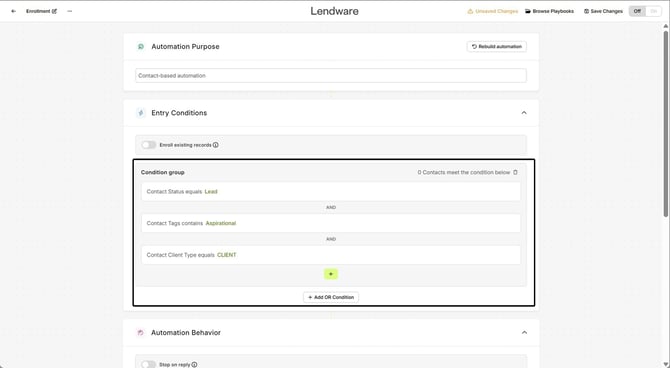
Task: Open the Contact Status equals Lead condition
Action: [331, 191]
